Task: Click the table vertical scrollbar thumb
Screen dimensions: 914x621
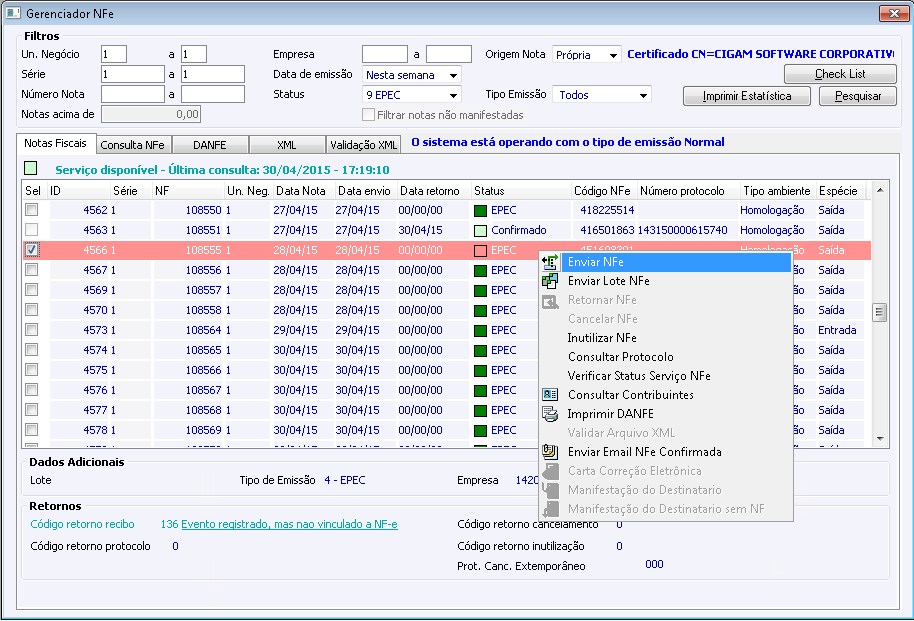Action: (x=880, y=313)
